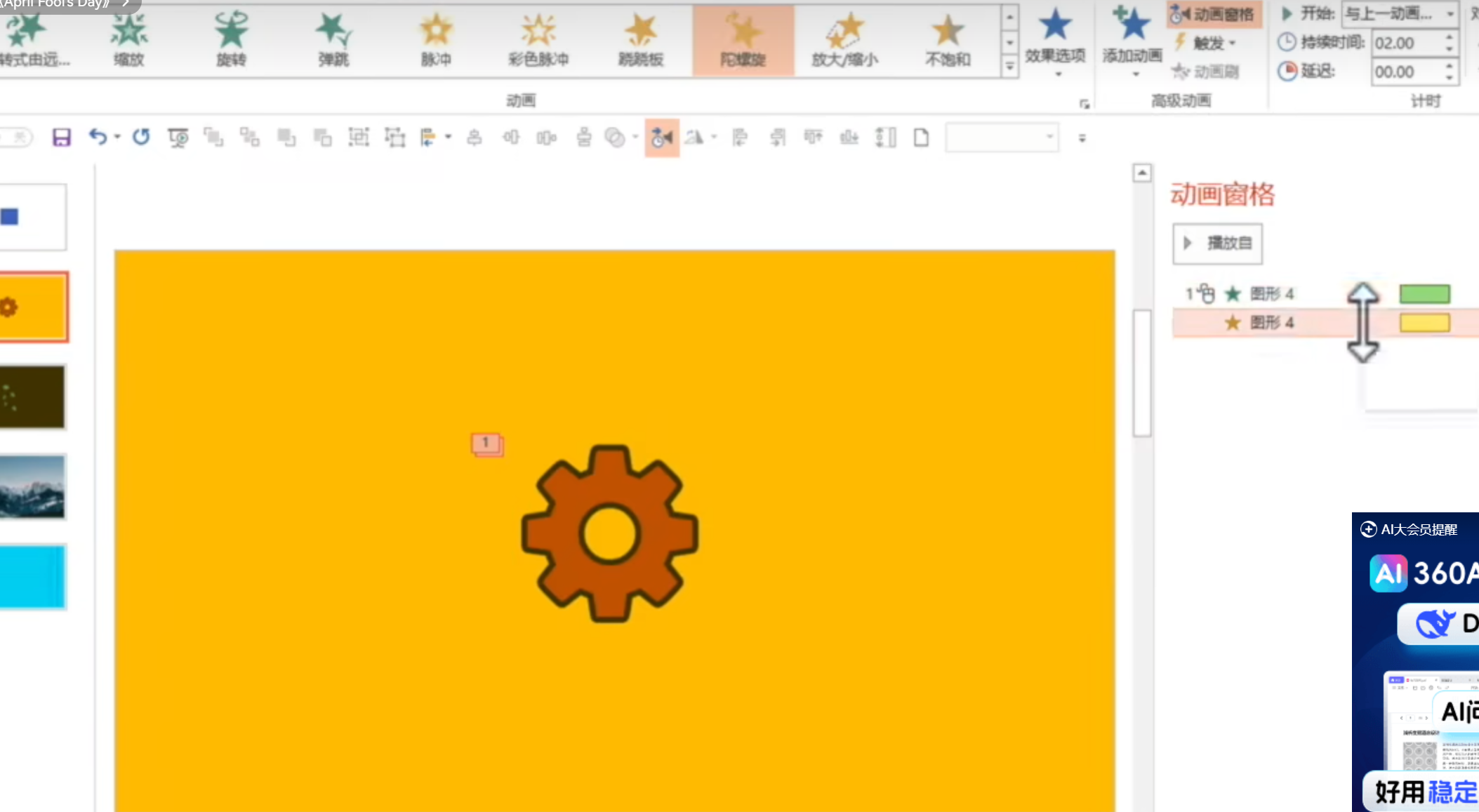This screenshot has width=1479, height=812.
Task: Click the save icon in quick toolbar
Action: [62, 138]
